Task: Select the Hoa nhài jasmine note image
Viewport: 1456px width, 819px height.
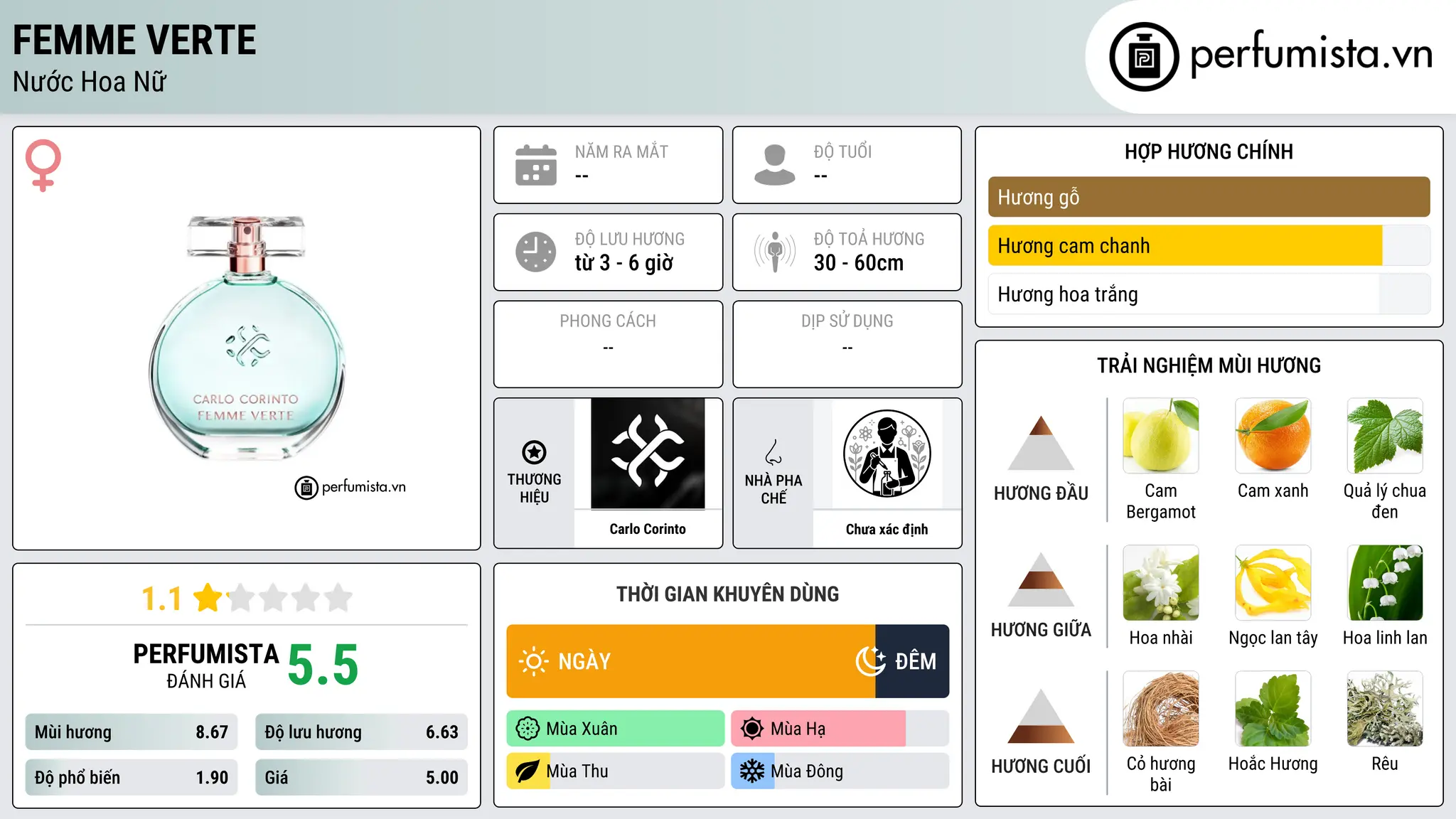Action: pos(1161,583)
